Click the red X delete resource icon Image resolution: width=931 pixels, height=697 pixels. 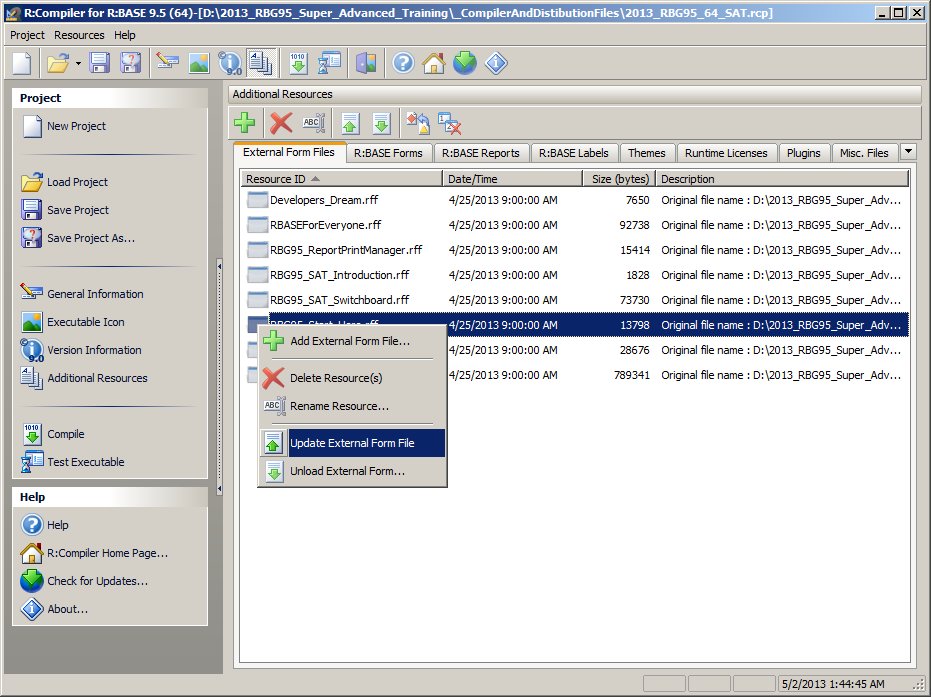tap(281, 123)
